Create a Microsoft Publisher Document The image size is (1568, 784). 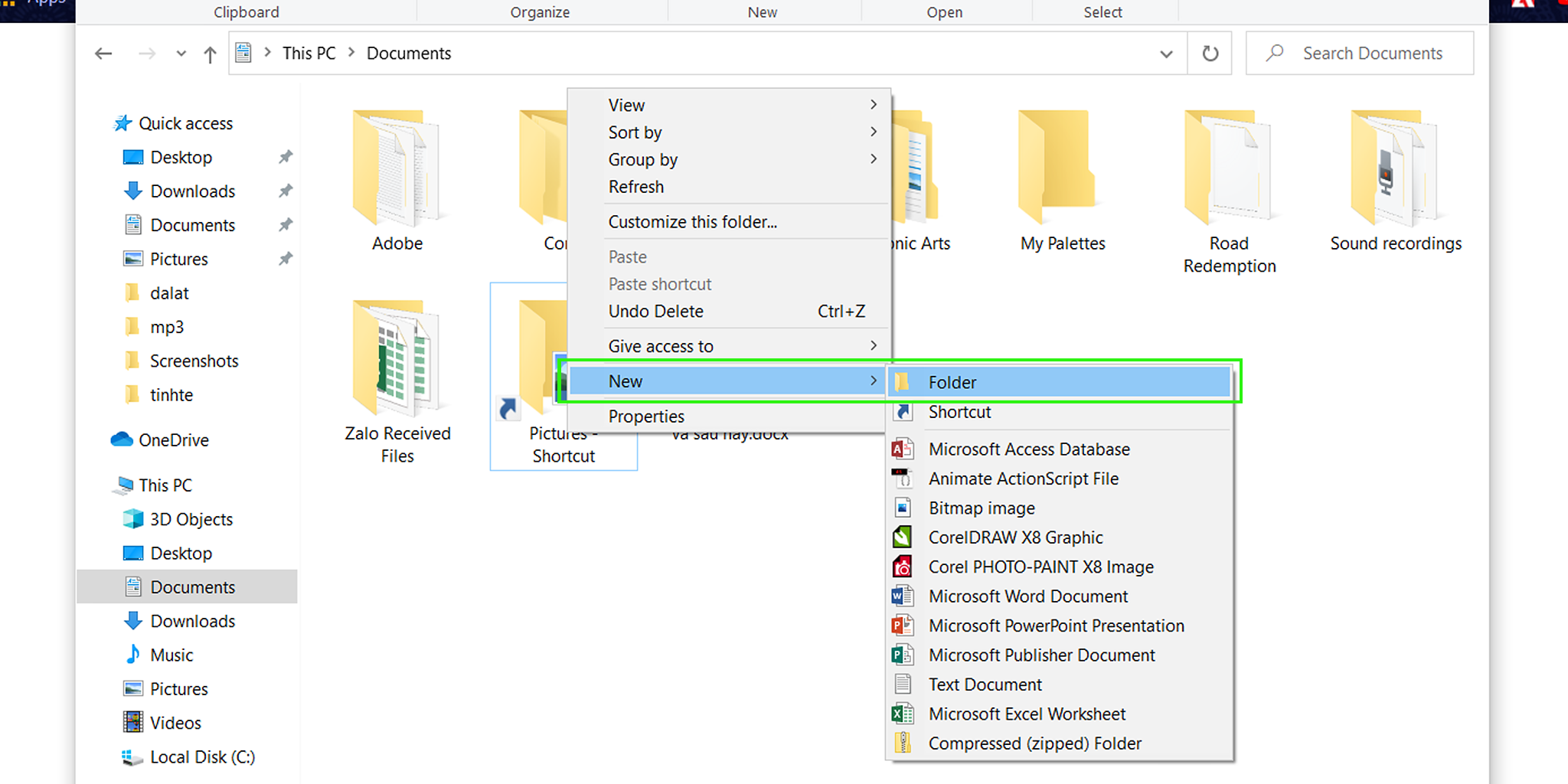coord(1060,655)
